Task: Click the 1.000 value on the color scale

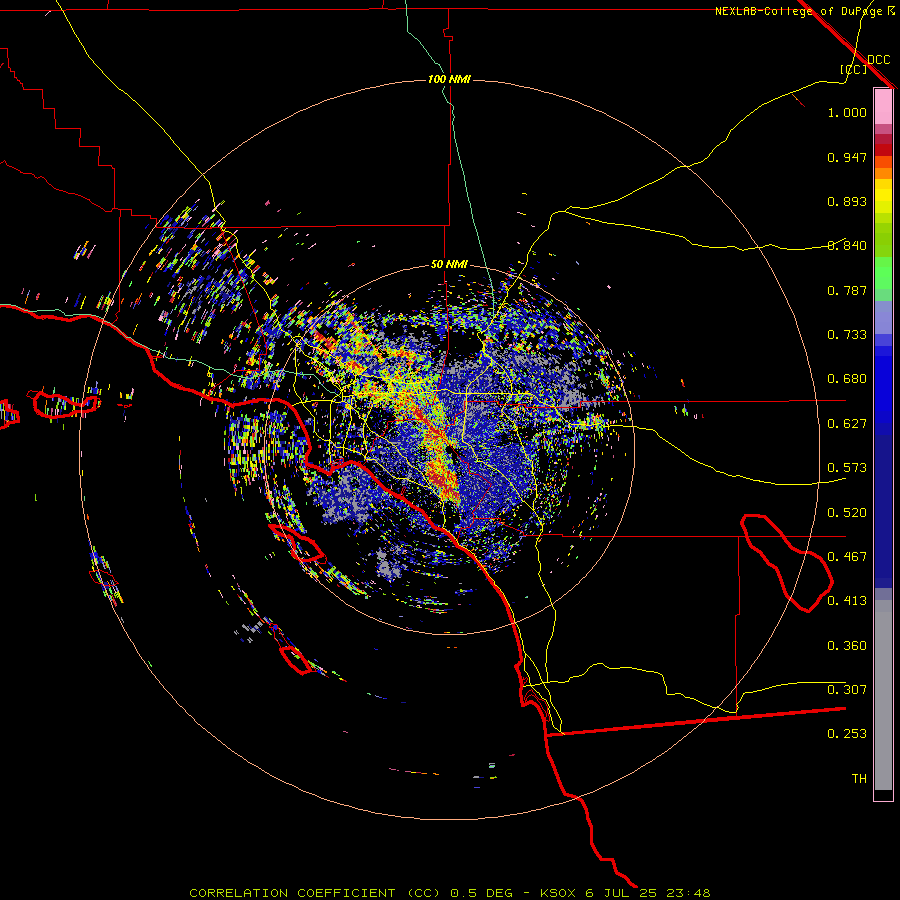Action: (x=847, y=112)
